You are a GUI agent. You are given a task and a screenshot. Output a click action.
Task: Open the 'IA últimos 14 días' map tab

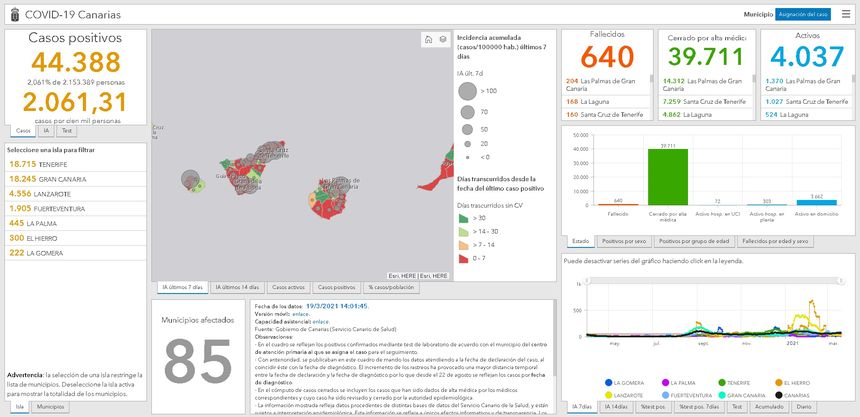coord(239,288)
